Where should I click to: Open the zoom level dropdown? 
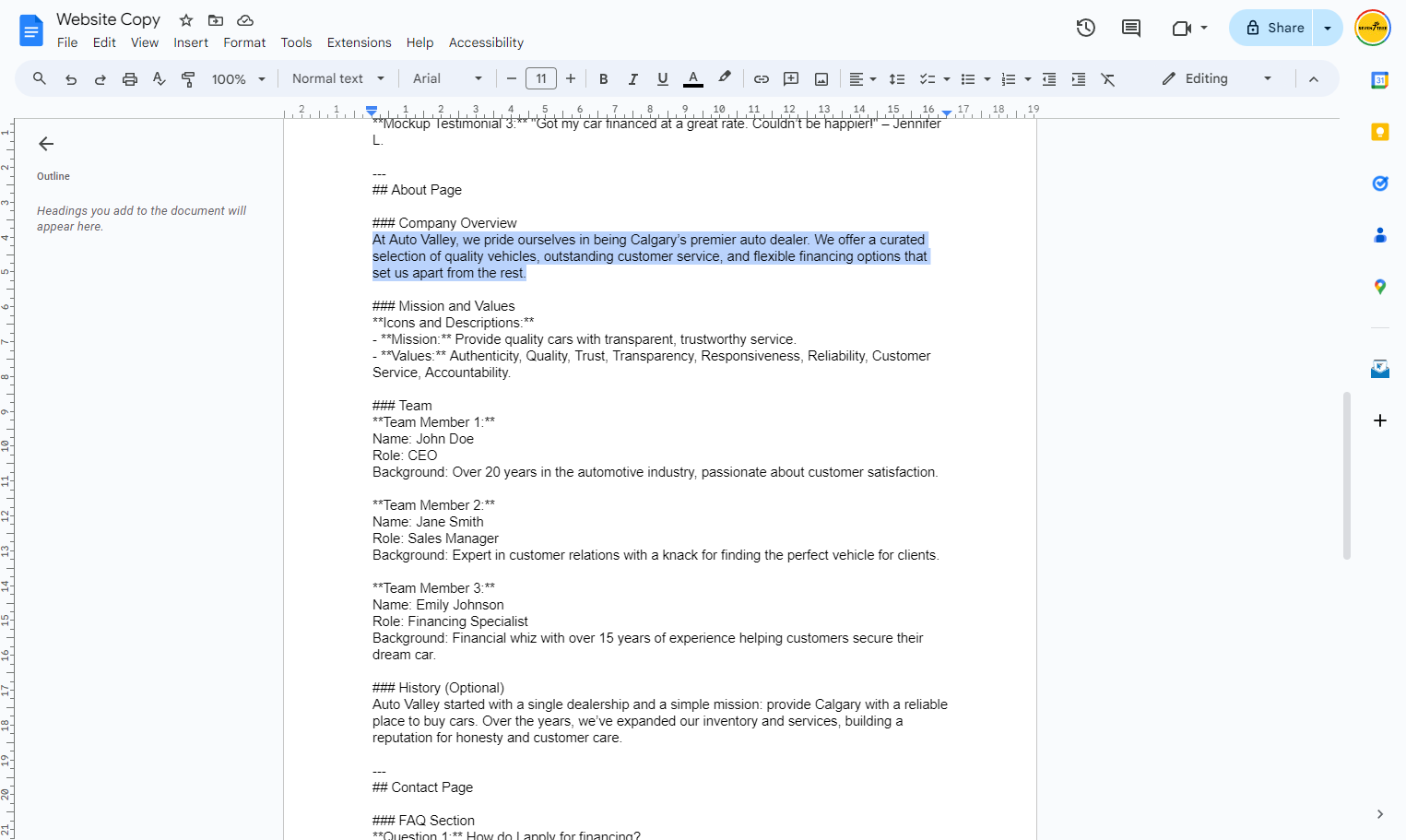coord(239,79)
